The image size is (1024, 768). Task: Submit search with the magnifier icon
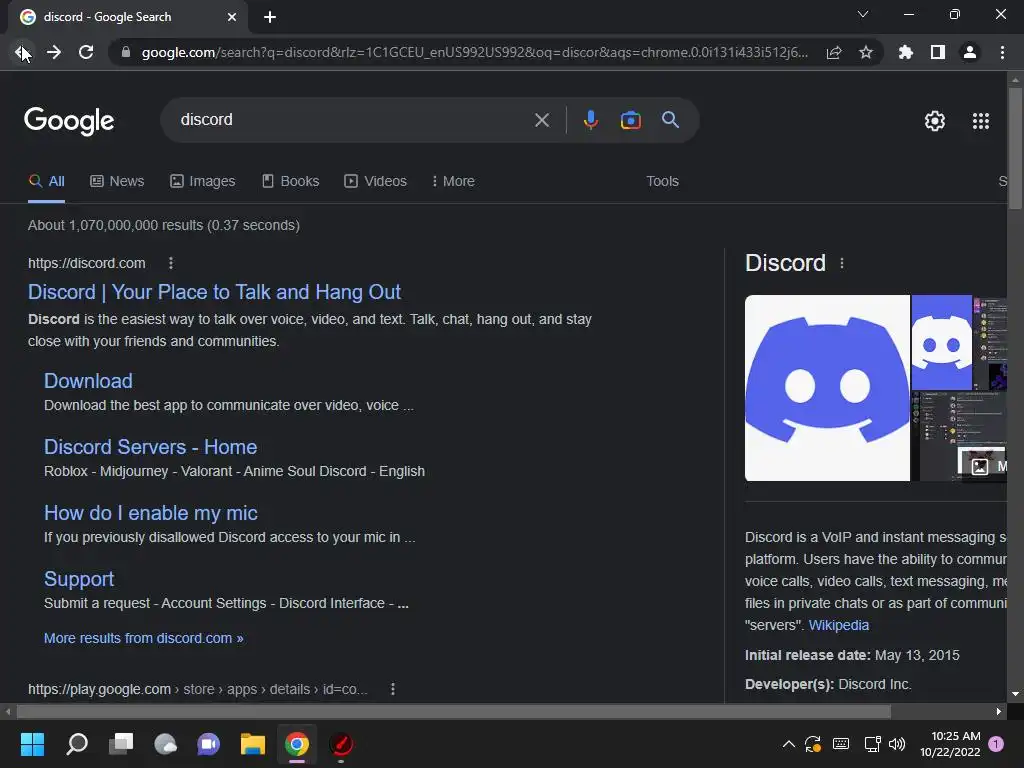click(670, 120)
